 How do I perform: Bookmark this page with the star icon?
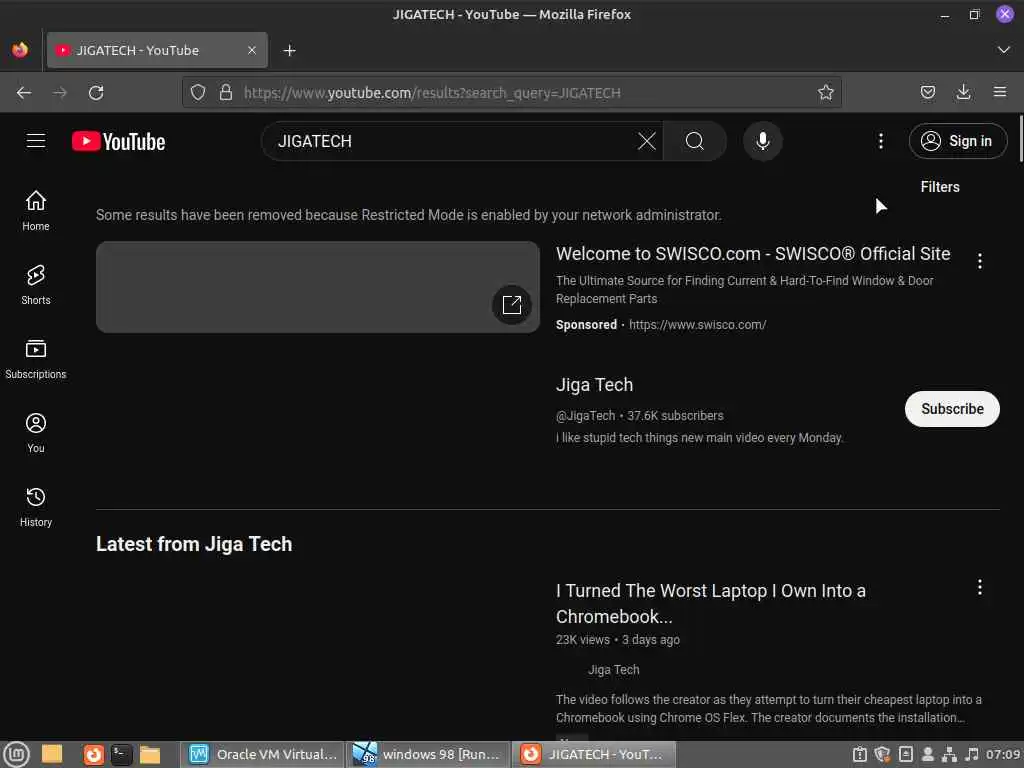coord(825,93)
